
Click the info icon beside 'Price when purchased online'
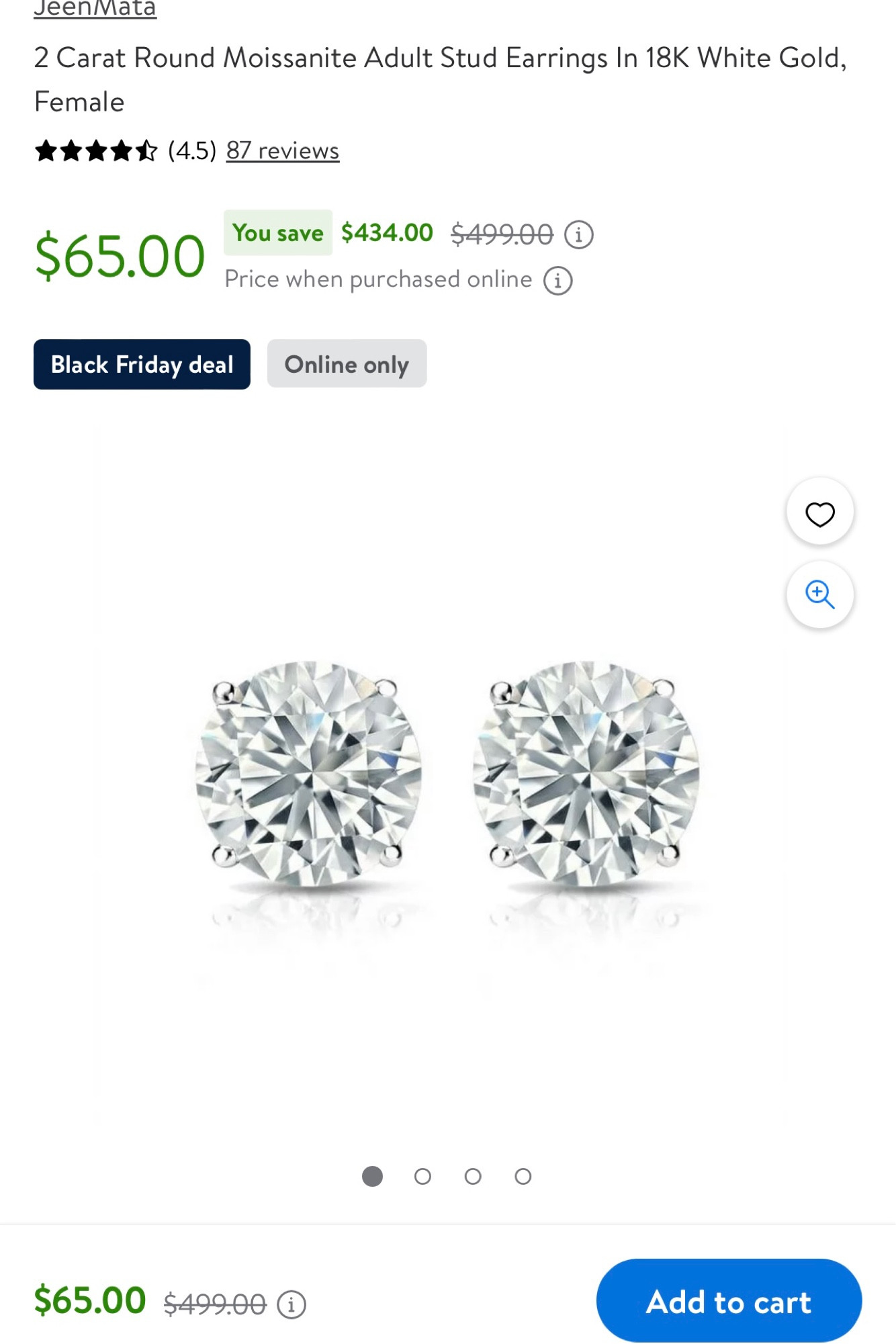coord(559,281)
